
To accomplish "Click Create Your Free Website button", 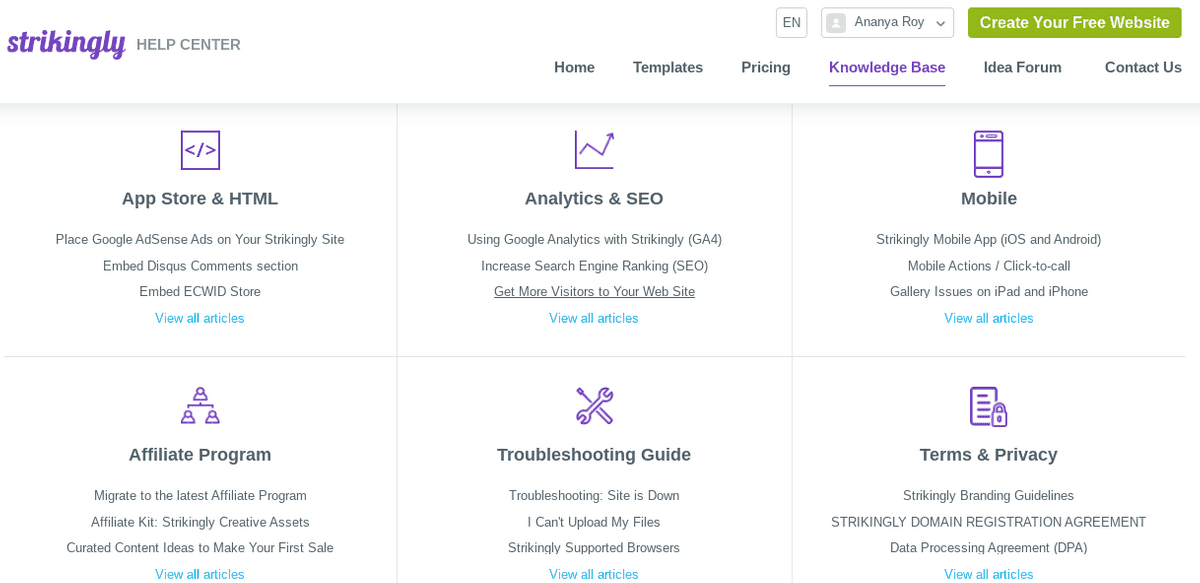I will [1074, 23].
